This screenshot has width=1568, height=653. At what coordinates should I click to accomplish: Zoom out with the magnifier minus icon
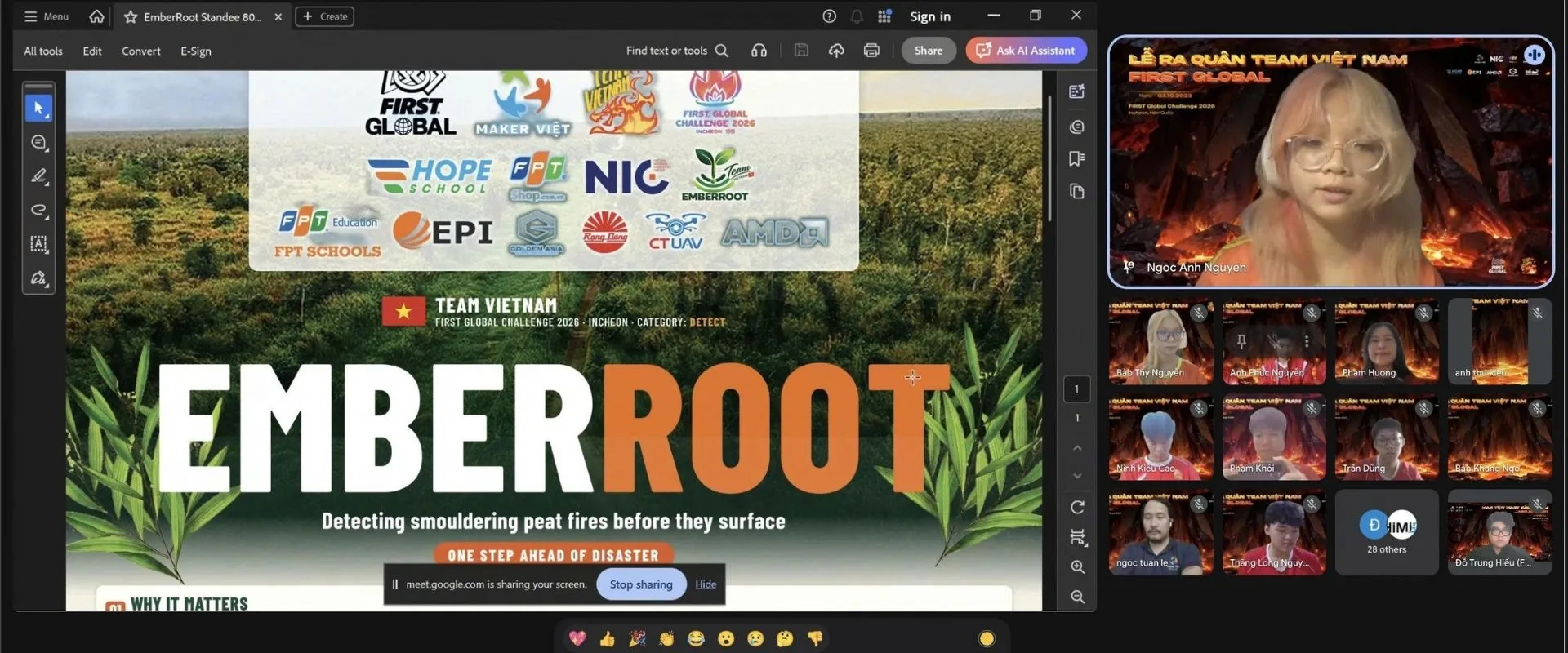point(1077,597)
